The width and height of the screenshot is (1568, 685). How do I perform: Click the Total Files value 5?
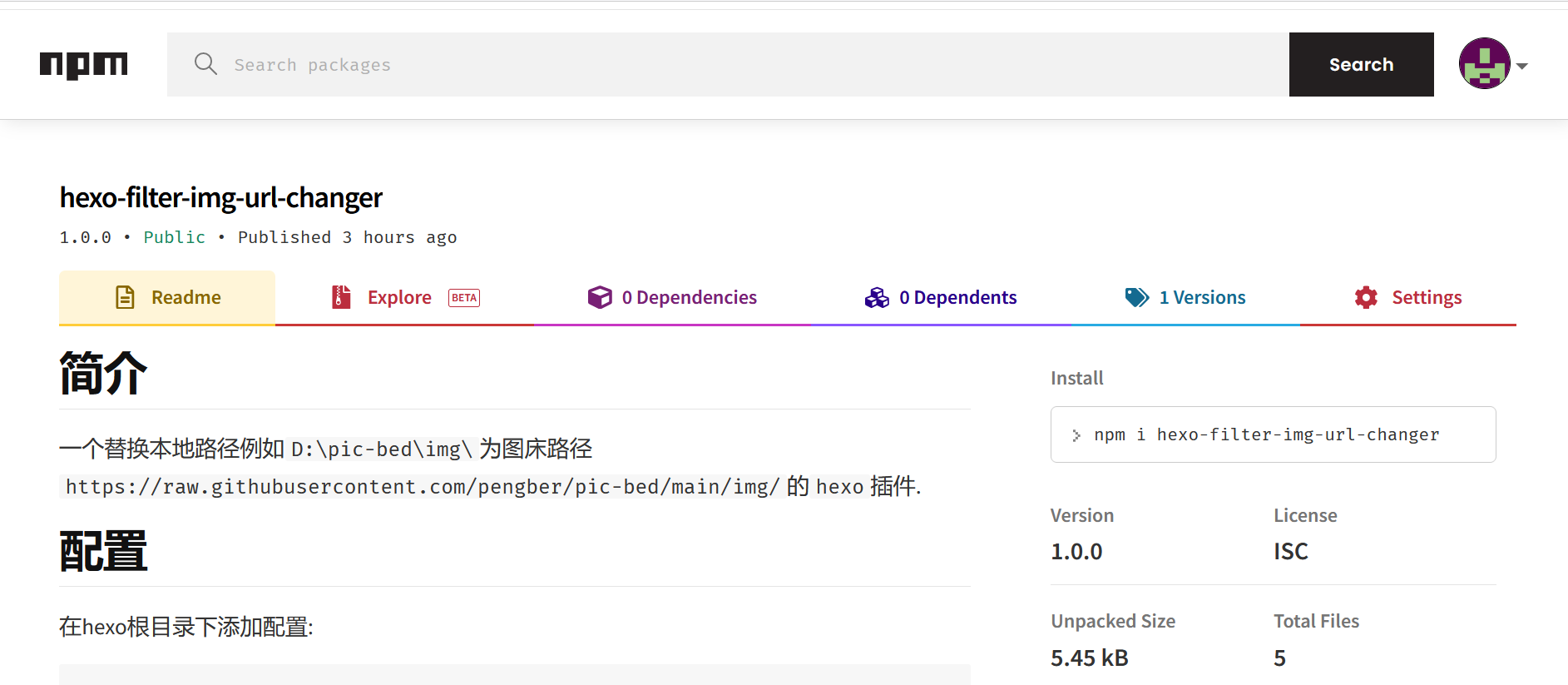[1279, 658]
